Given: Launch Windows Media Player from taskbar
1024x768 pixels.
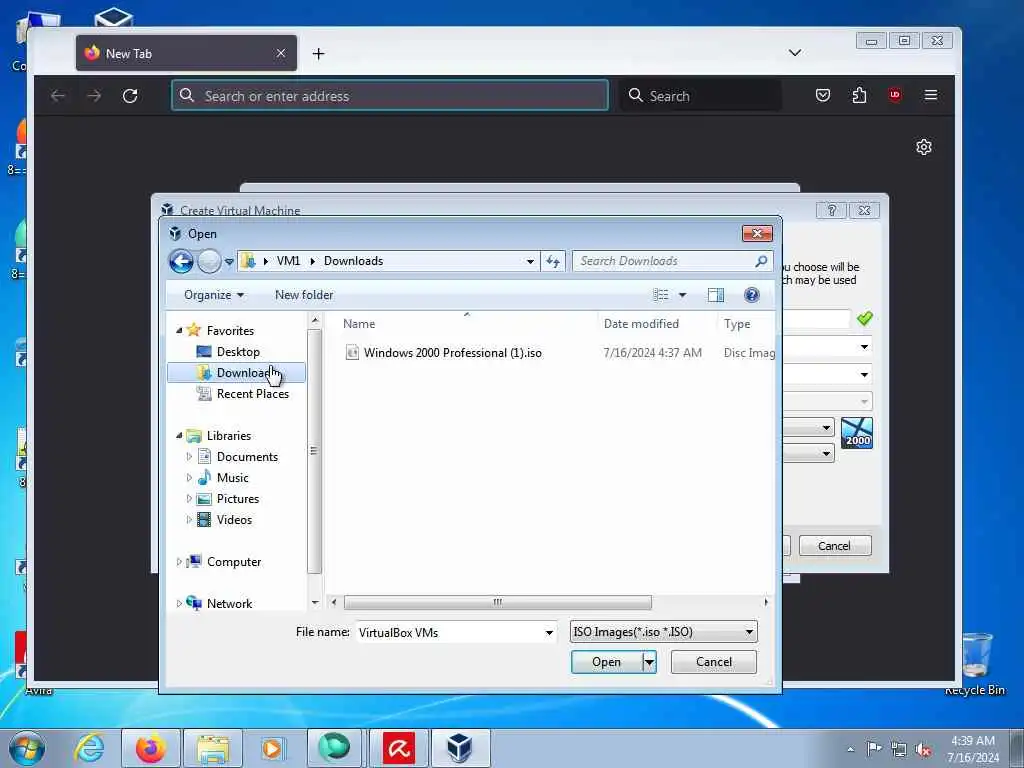Looking at the screenshot, I should point(272,748).
